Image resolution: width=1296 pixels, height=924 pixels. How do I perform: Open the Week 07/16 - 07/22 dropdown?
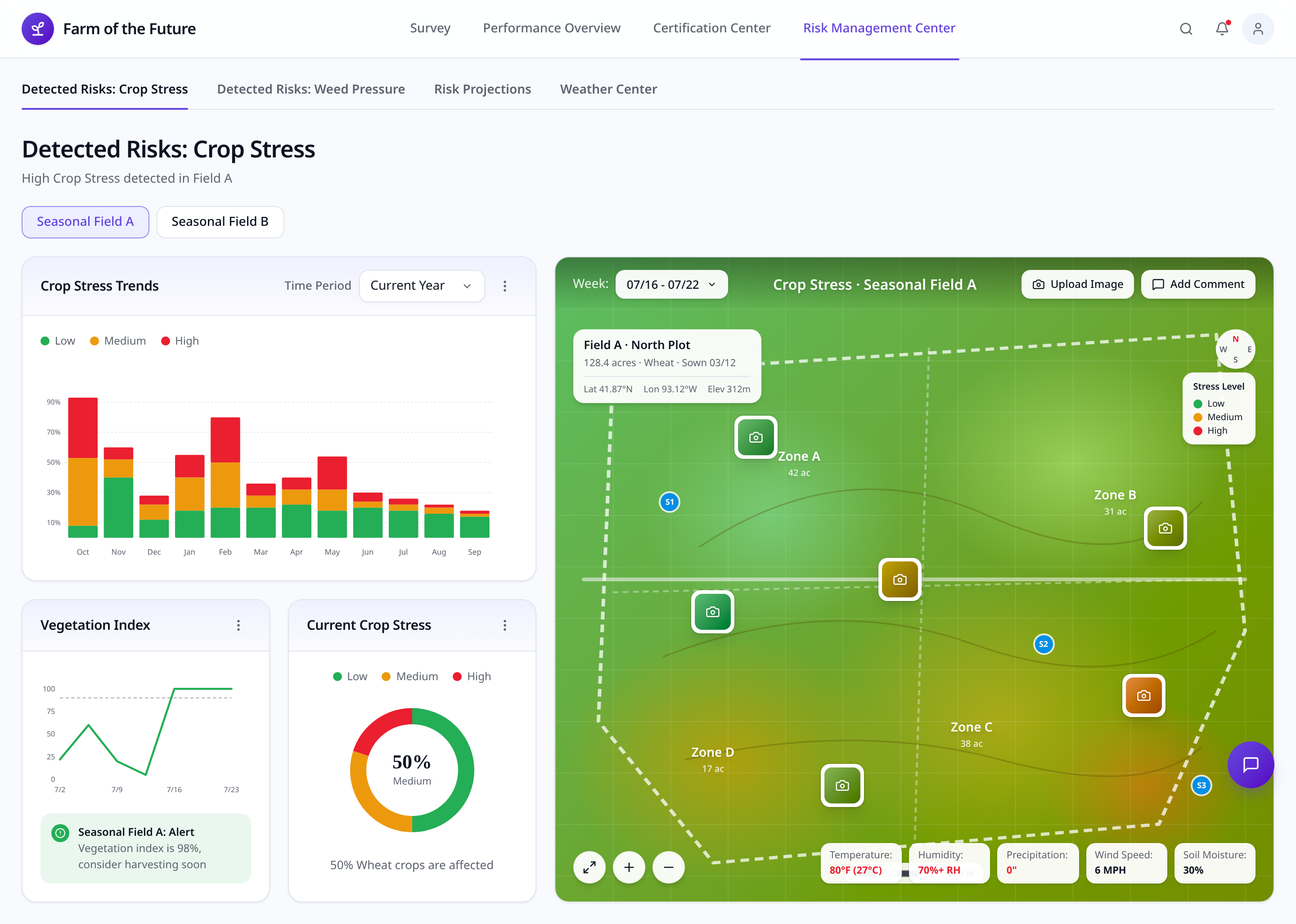coord(671,284)
